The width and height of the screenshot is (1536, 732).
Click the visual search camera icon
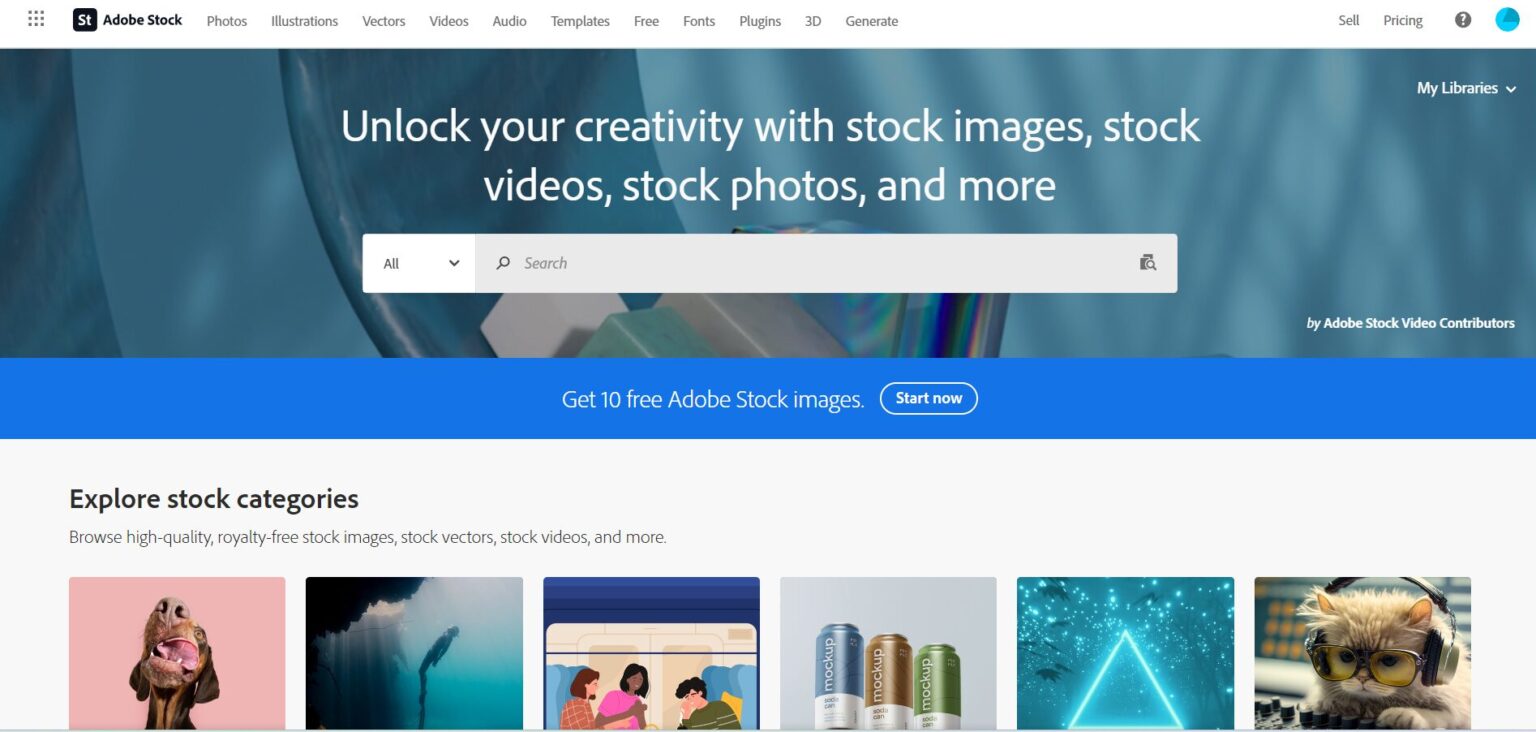(1148, 263)
